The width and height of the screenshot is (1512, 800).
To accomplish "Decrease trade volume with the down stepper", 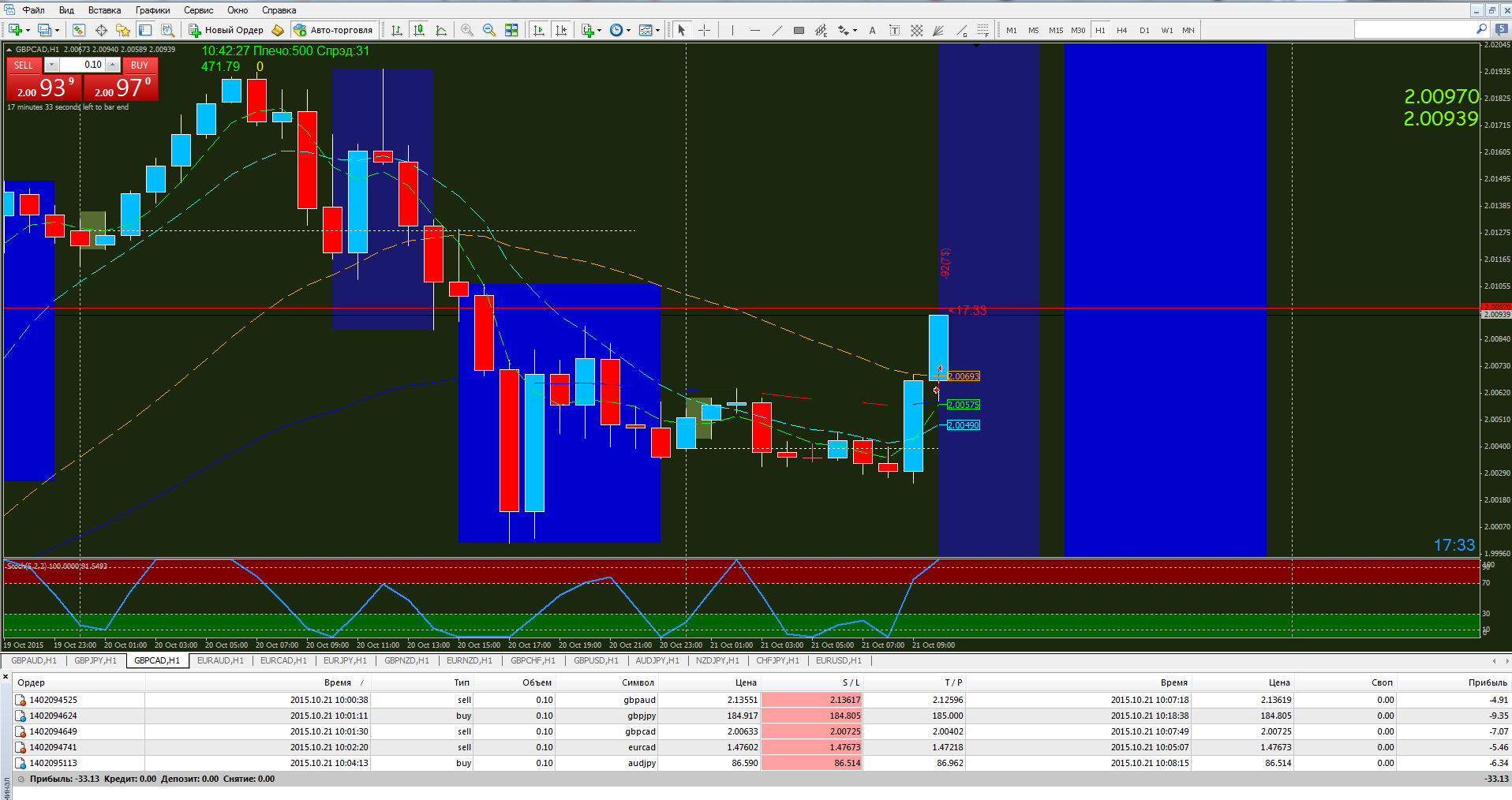I will [x=52, y=65].
